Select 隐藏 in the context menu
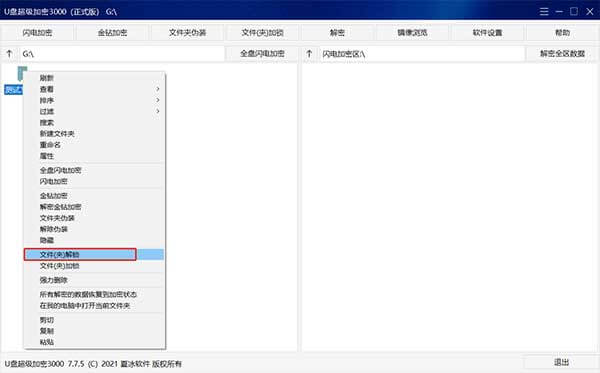The image size is (600, 373). [94, 240]
